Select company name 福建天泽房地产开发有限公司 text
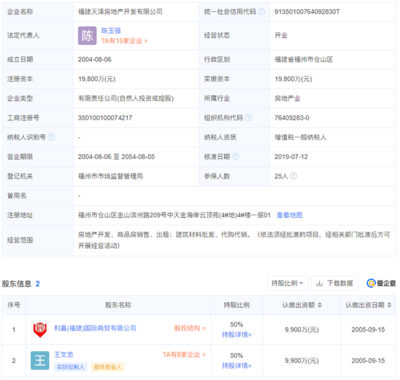Viewport: 400px width, 380px height. [120, 12]
